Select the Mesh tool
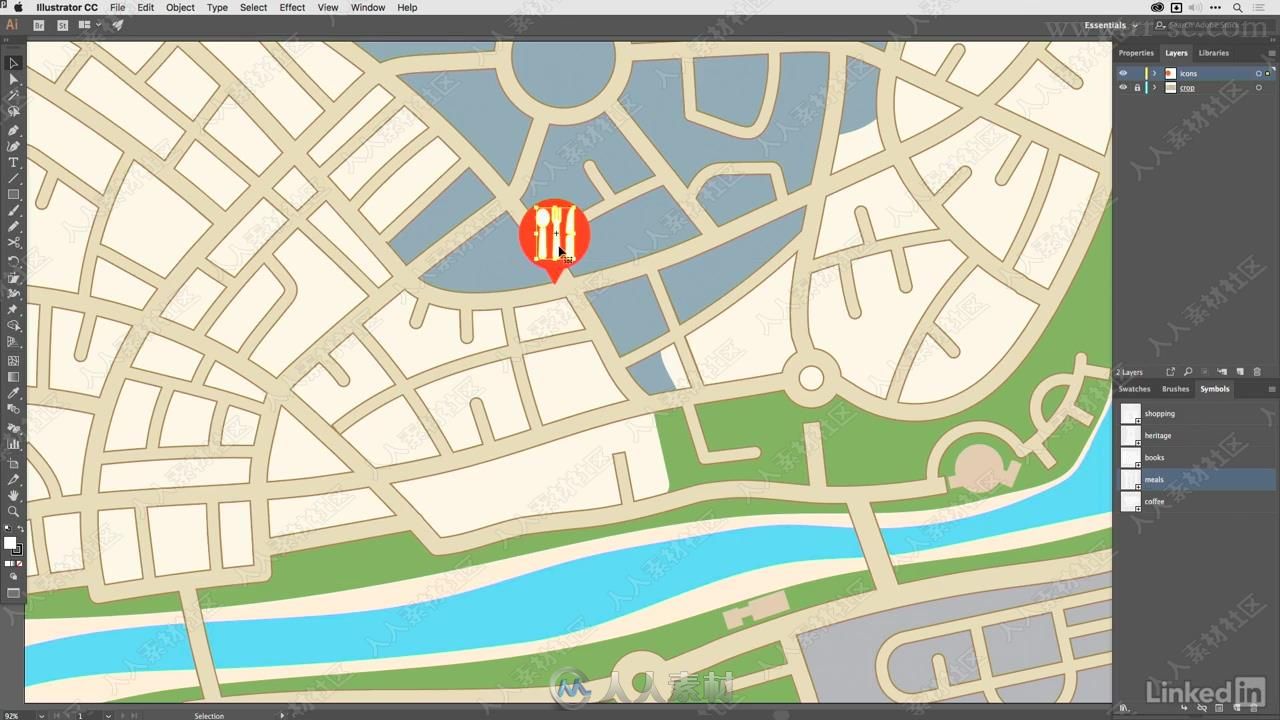This screenshot has width=1280, height=720. [x=13, y=360]
